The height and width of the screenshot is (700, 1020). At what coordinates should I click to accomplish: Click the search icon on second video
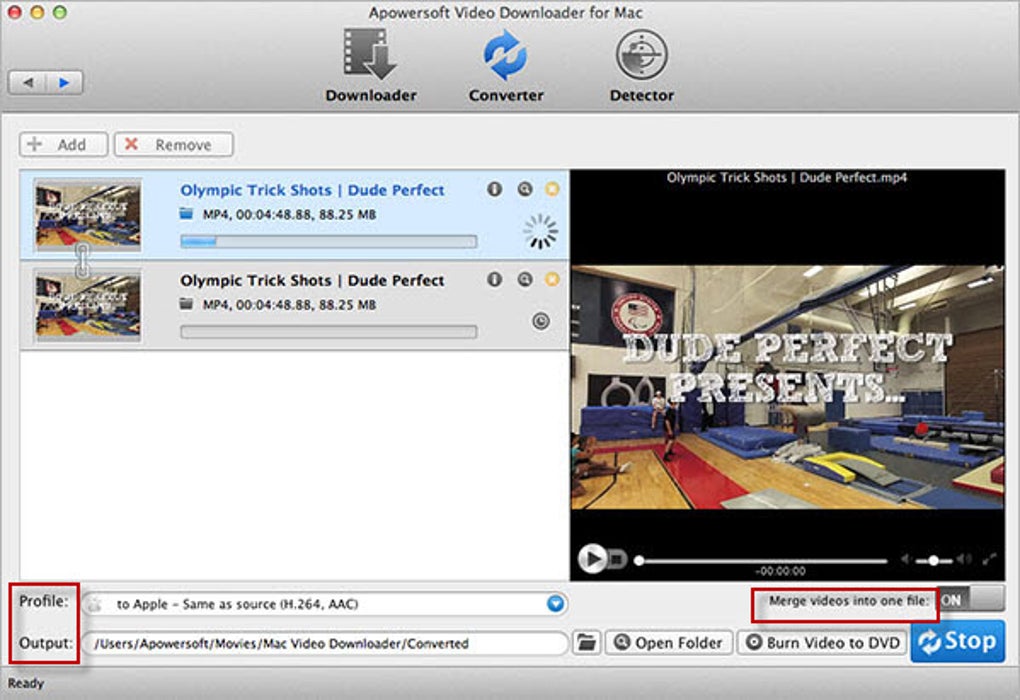coord(524,280)
